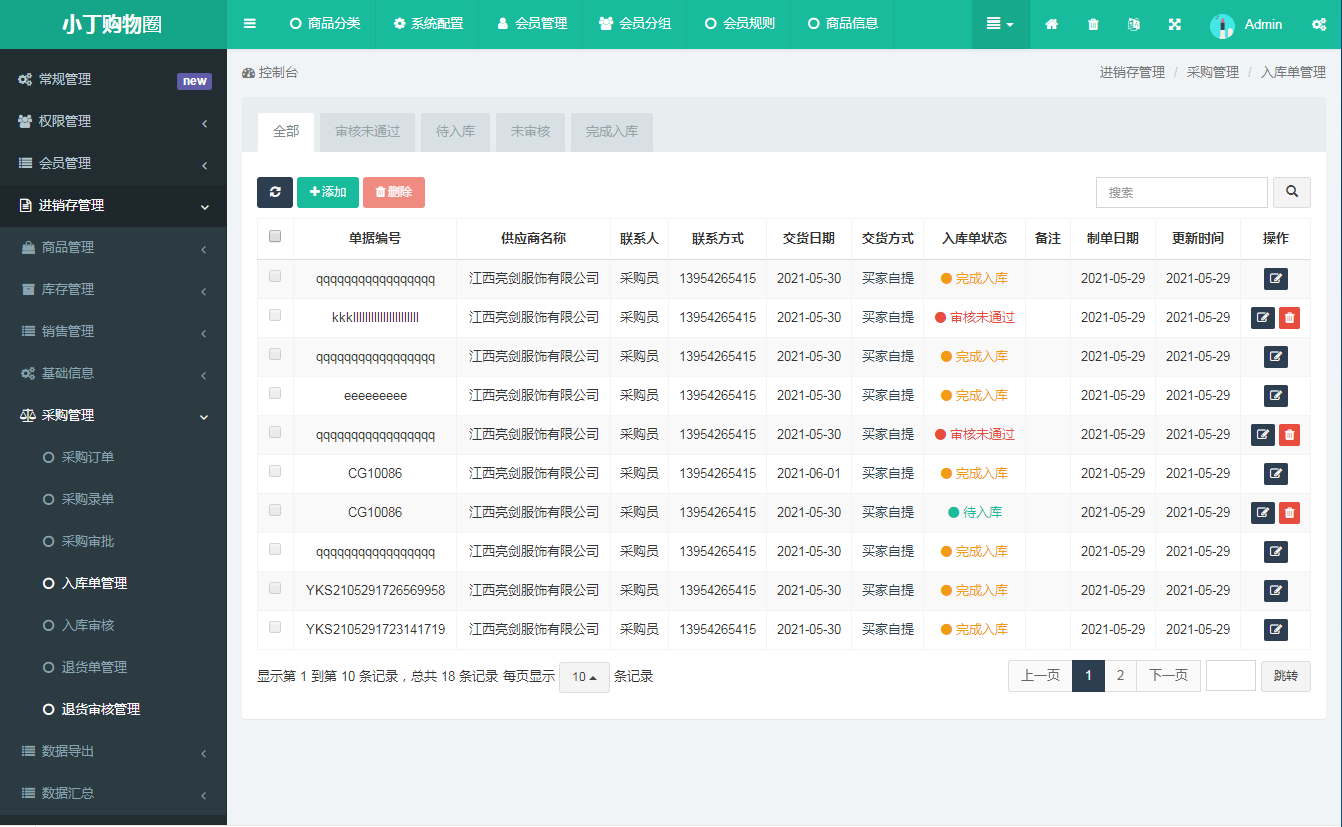
Task: Click the refresh icon above the table
Action: 274,192
